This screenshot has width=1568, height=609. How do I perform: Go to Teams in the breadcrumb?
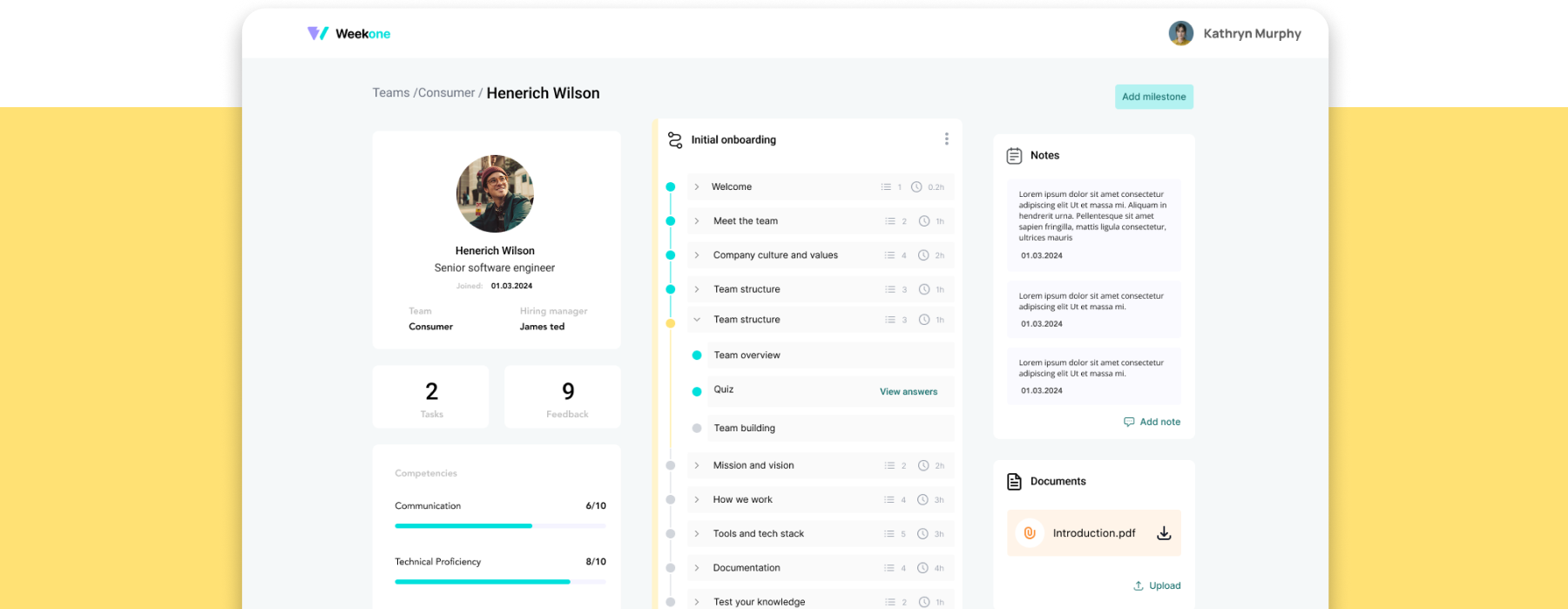point(390,93)
